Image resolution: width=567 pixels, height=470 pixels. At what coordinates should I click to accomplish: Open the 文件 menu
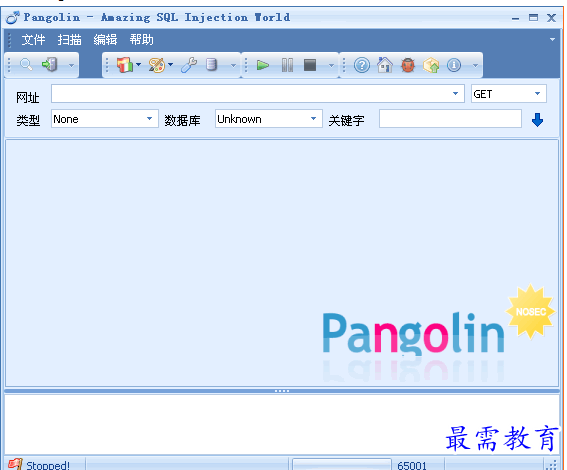pyautogui.click(x=33, y=40)
